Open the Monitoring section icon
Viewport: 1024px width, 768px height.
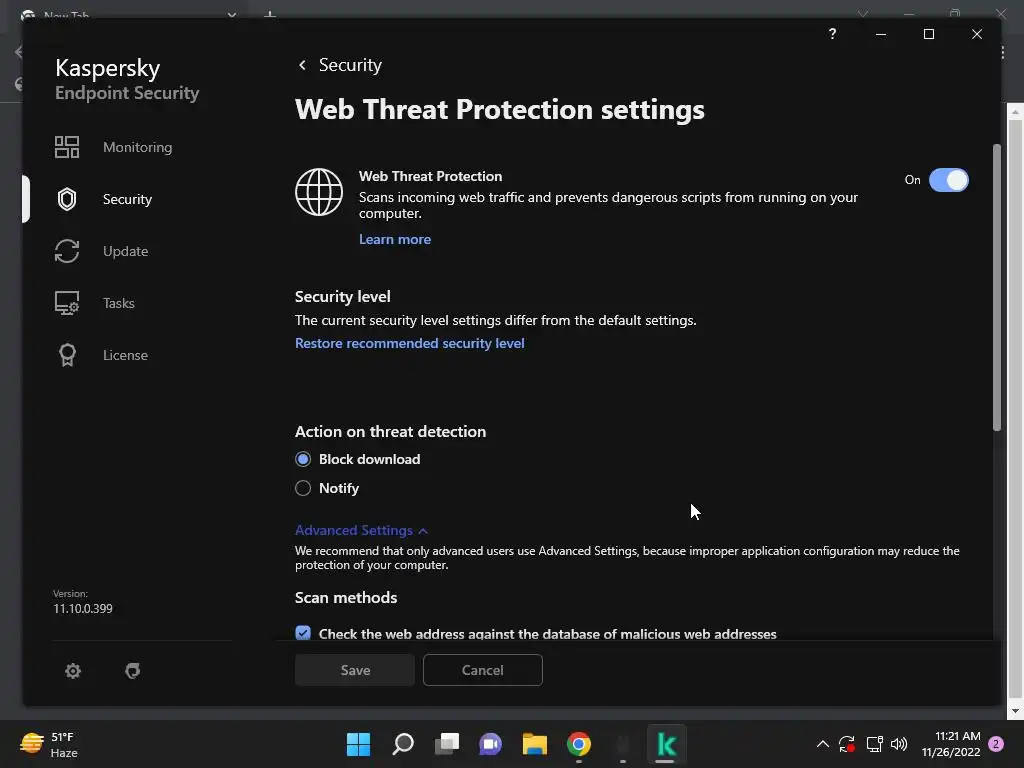point(67,147)
